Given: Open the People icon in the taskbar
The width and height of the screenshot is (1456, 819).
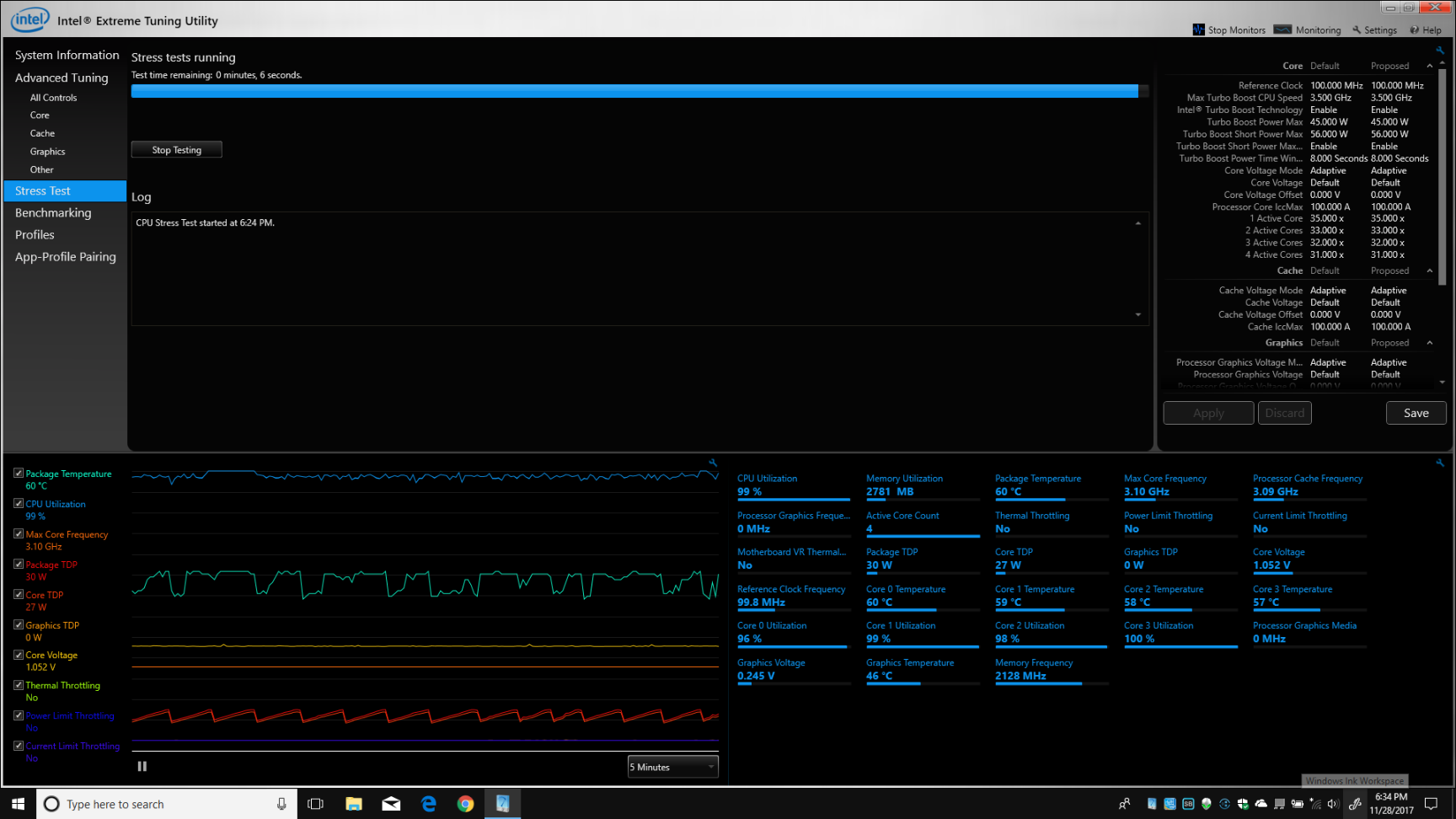Looking at the screenshot, I should (x=1125, y=804).
